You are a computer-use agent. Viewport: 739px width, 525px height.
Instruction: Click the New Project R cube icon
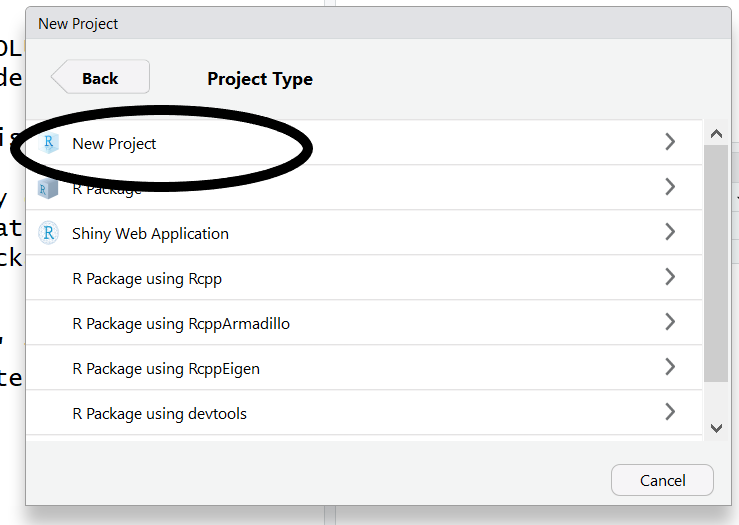[49, 143]
